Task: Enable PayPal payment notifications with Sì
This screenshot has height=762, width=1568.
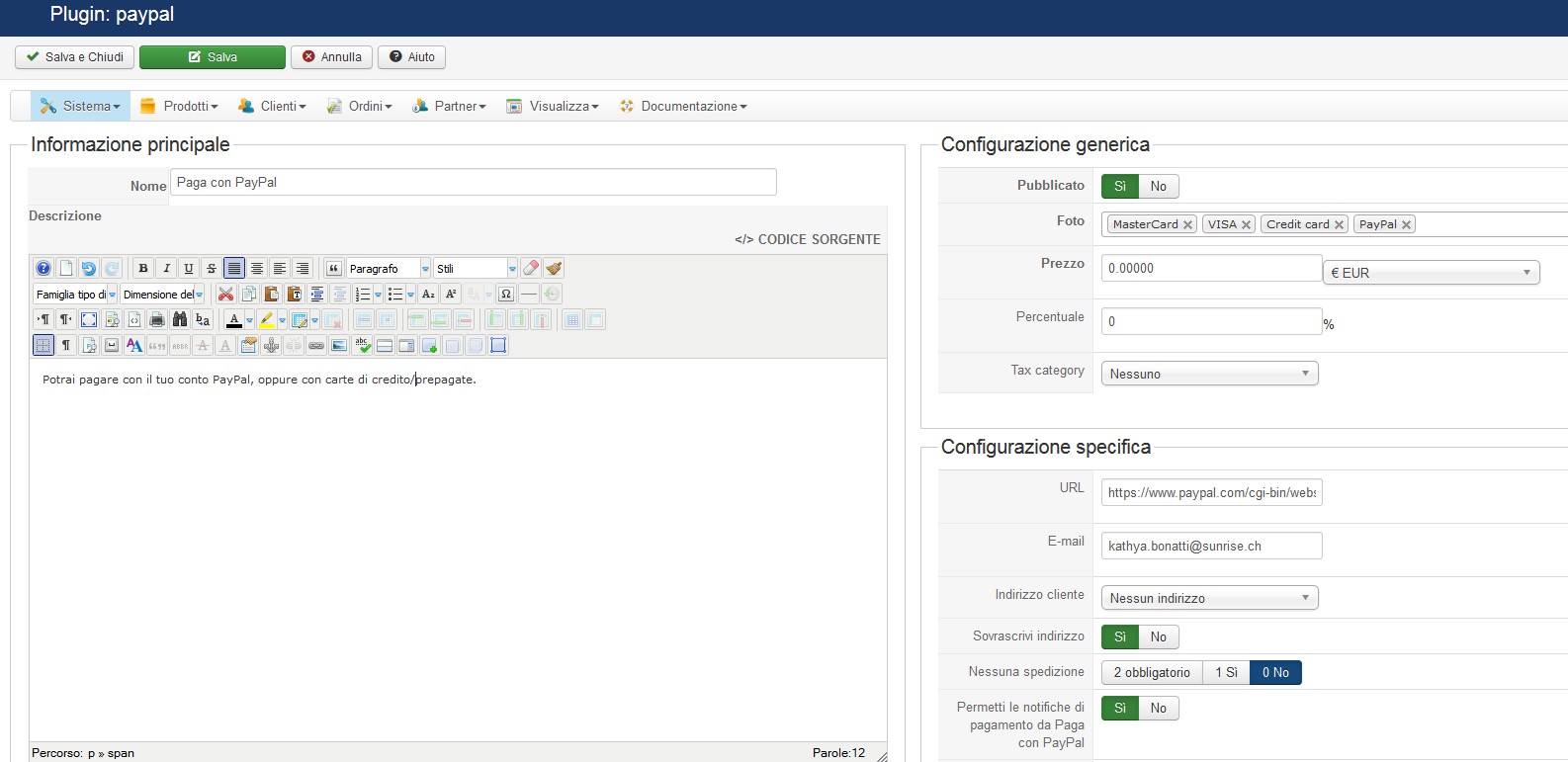Action: point(1120,708)
